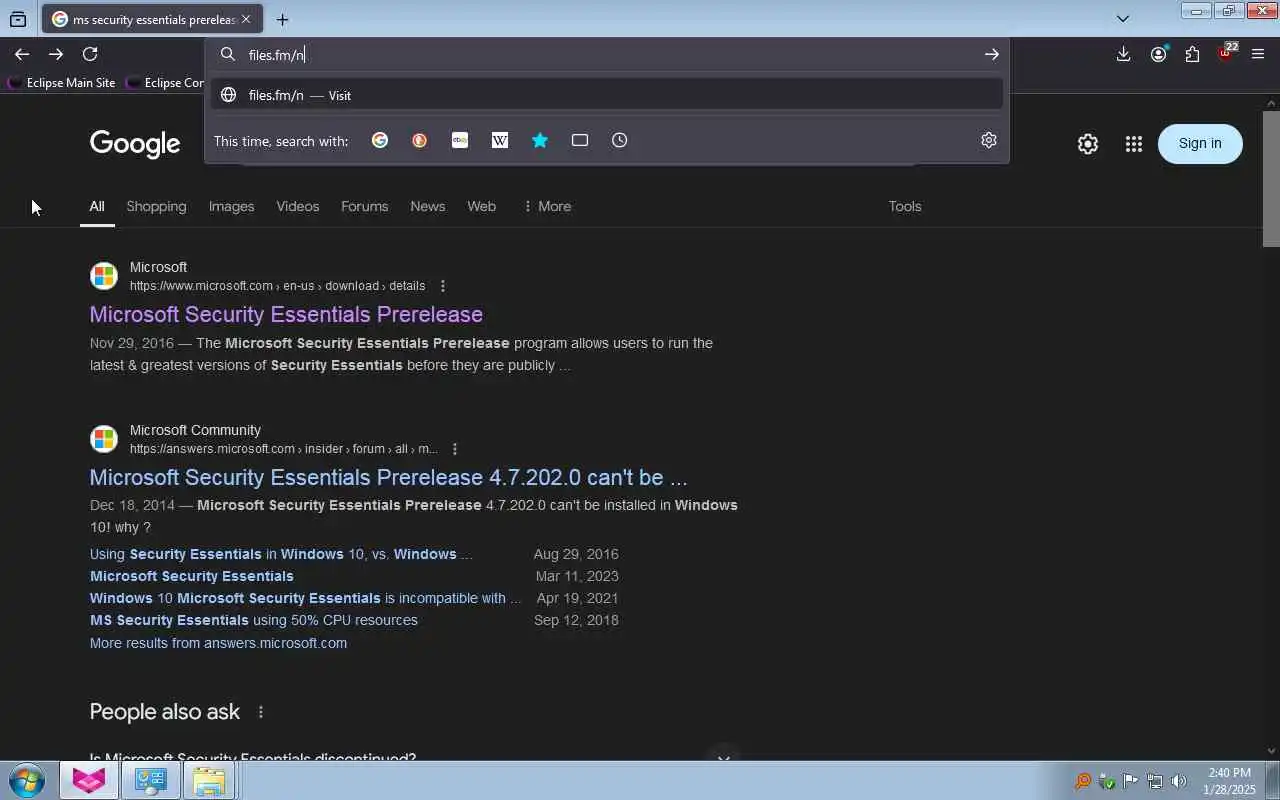Open the Extensions puzzle-piece icon
Viewport: 1280px width, 800px height.
click(x=1192, y=54)
